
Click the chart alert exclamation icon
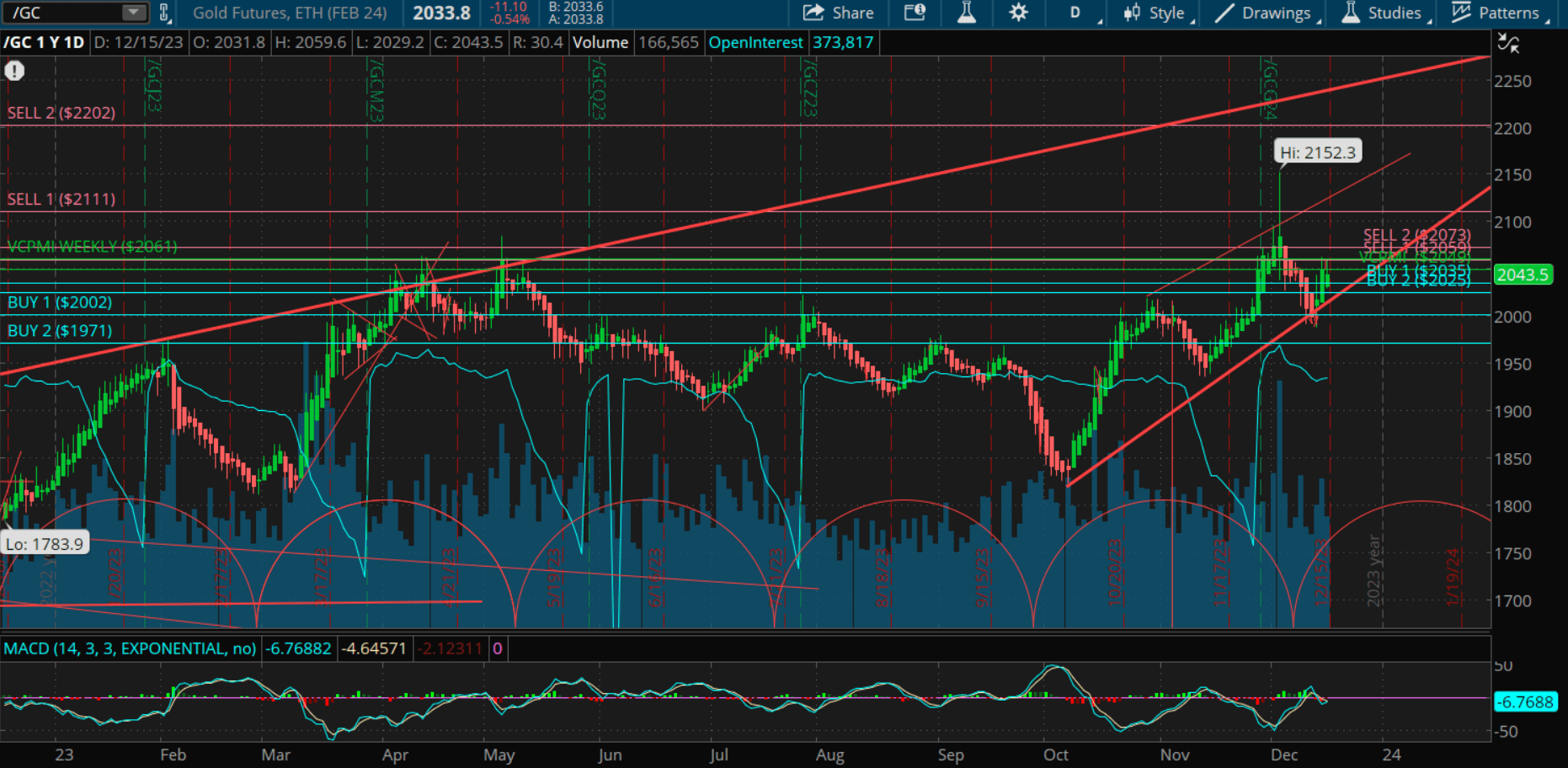(14, 71)
